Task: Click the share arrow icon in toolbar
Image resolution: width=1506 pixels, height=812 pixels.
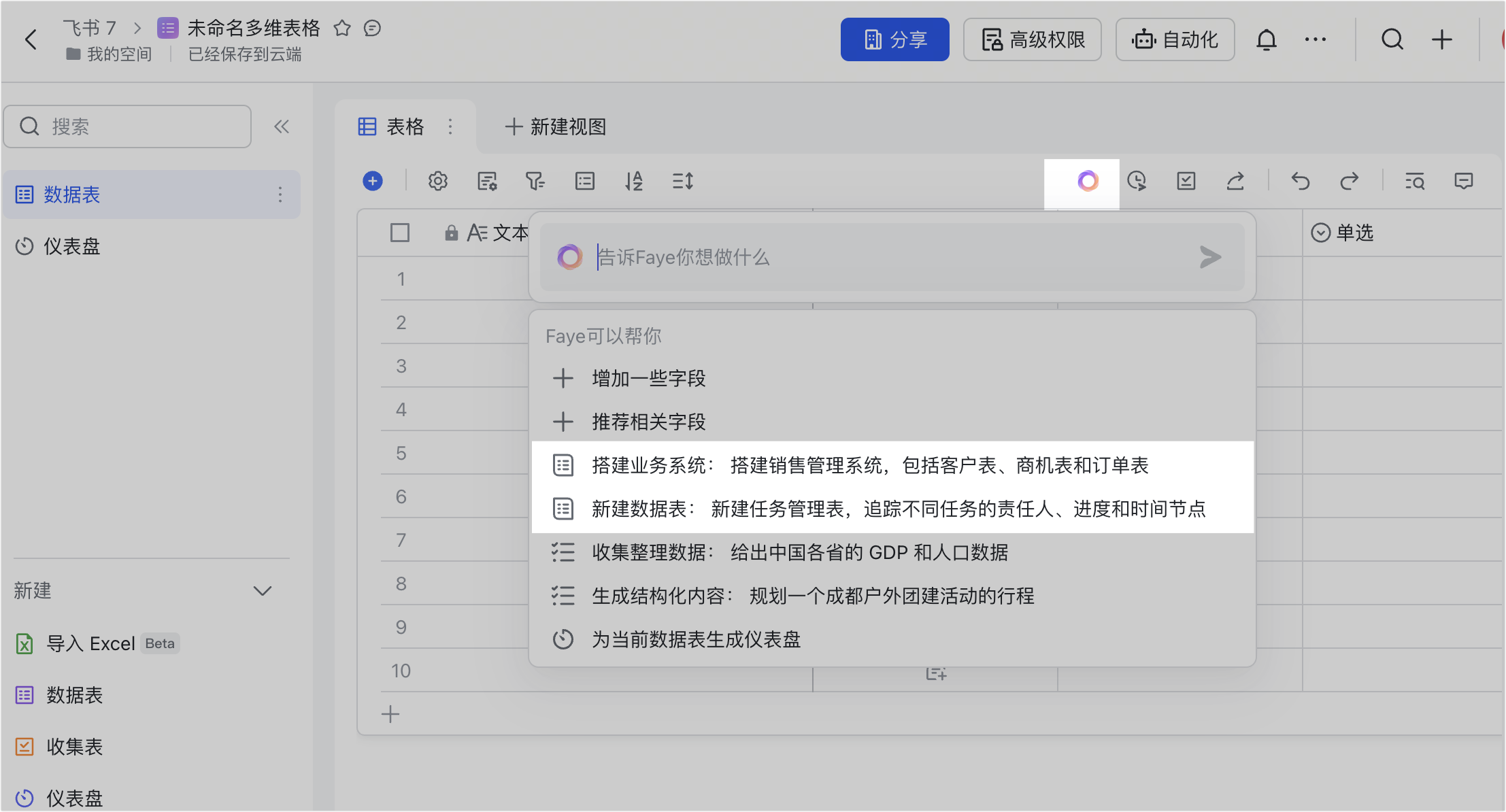Action: pos(1235,181)
